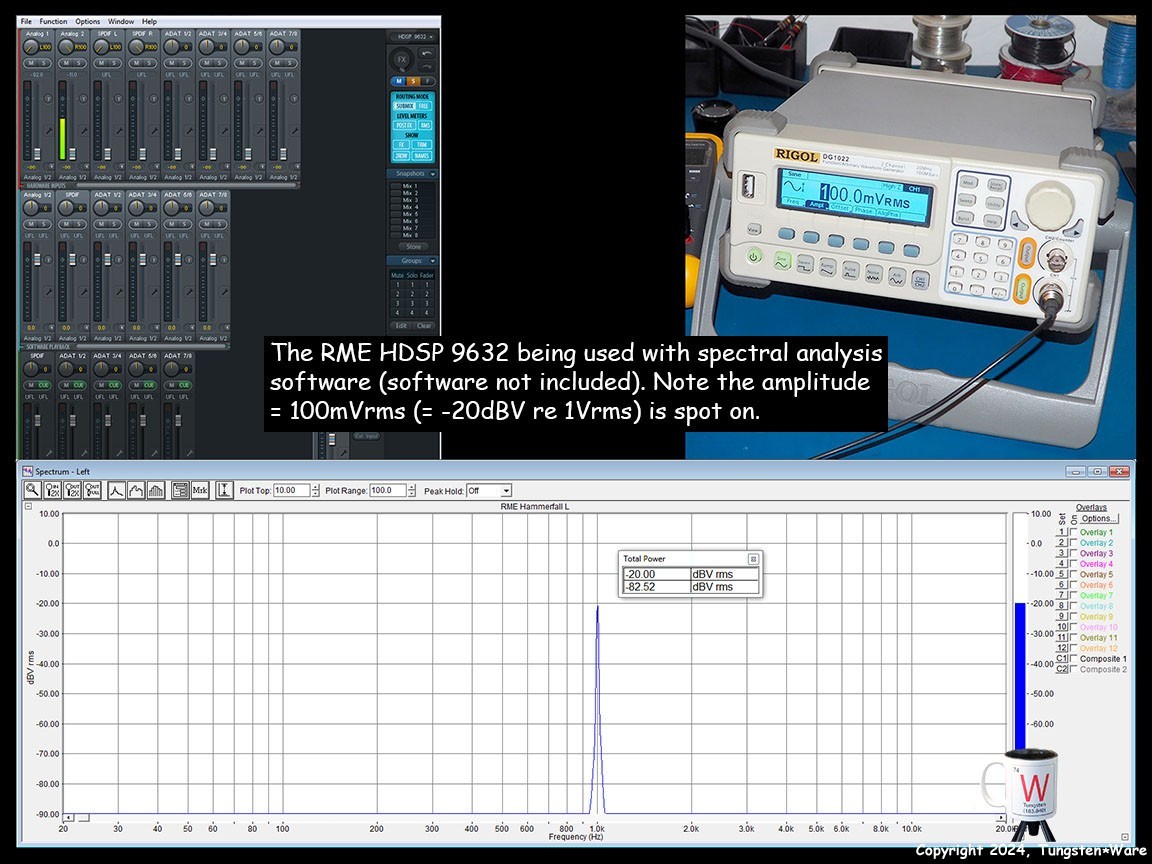Screen dimensions: 1152x864
Task: Click the vertical cursor icon in Spectrum toolbar
Action: 224,490
